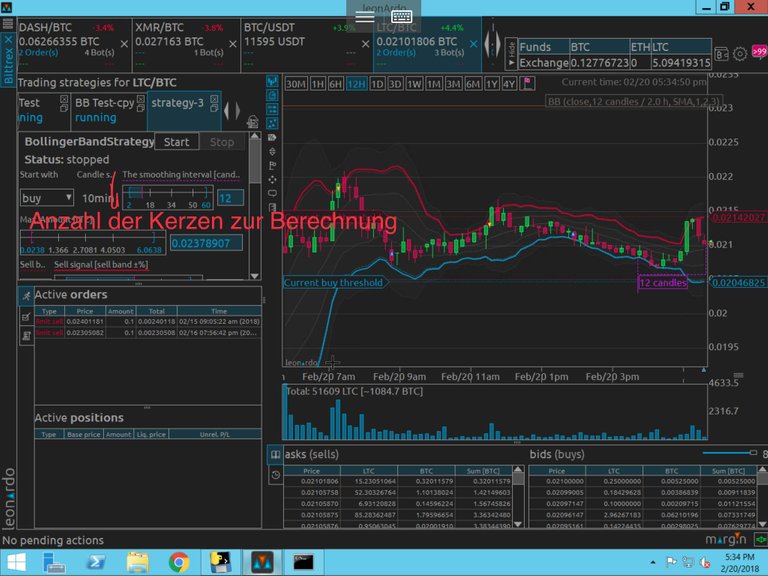Screen dimensions: 768x576
Task: Click the Stop strategy button
Action: (x=222, y=142)
